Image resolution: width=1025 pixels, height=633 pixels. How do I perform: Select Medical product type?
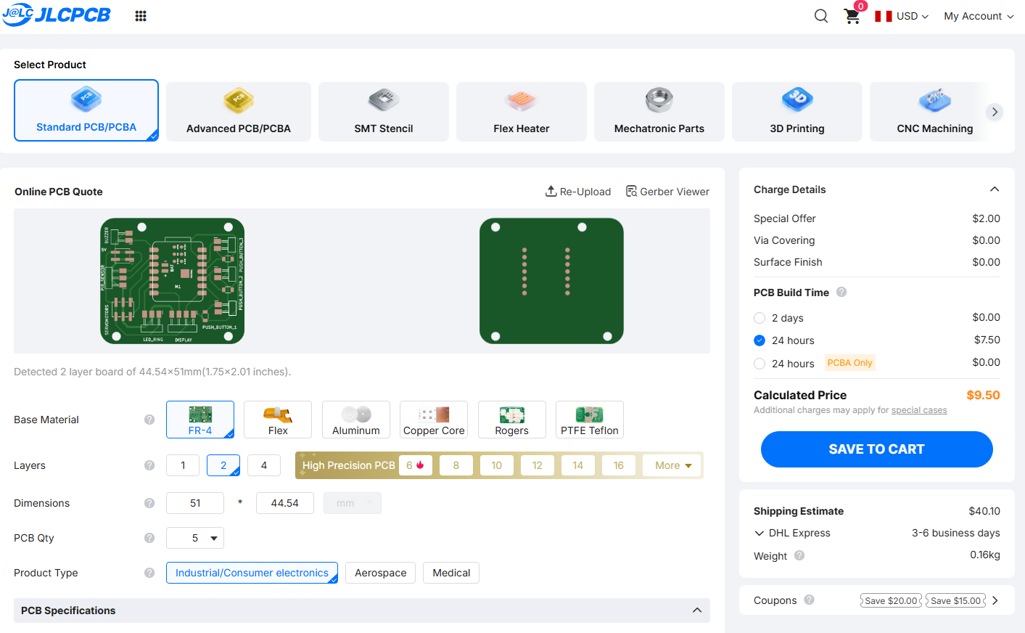[x=451, y=572]
